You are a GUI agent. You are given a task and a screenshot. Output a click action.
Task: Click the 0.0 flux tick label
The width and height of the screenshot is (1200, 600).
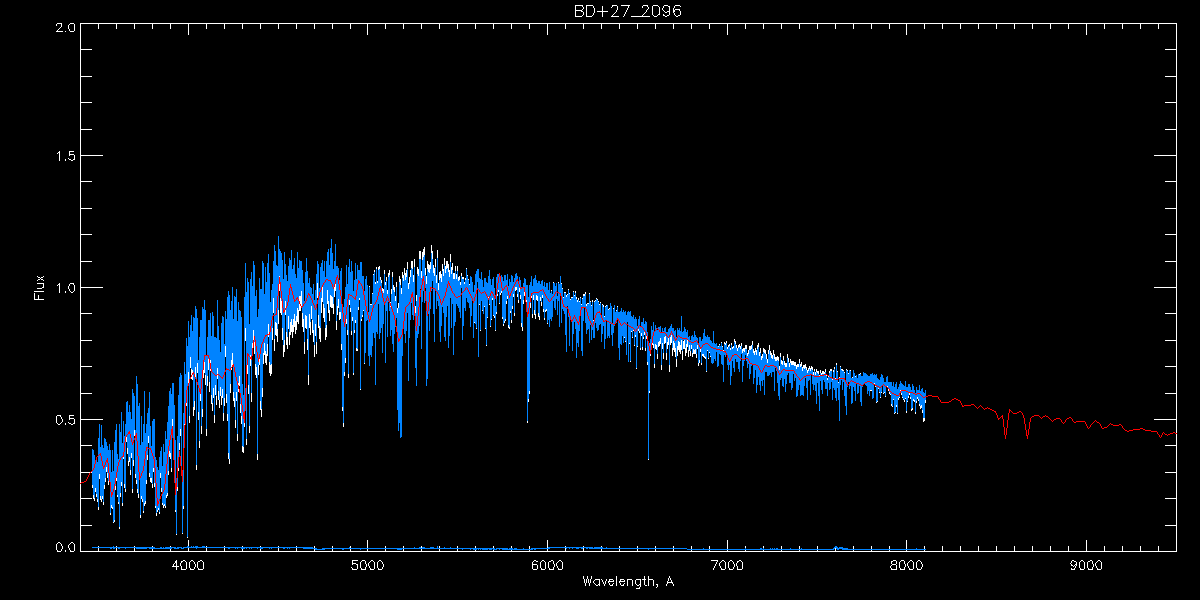[65, 547]
